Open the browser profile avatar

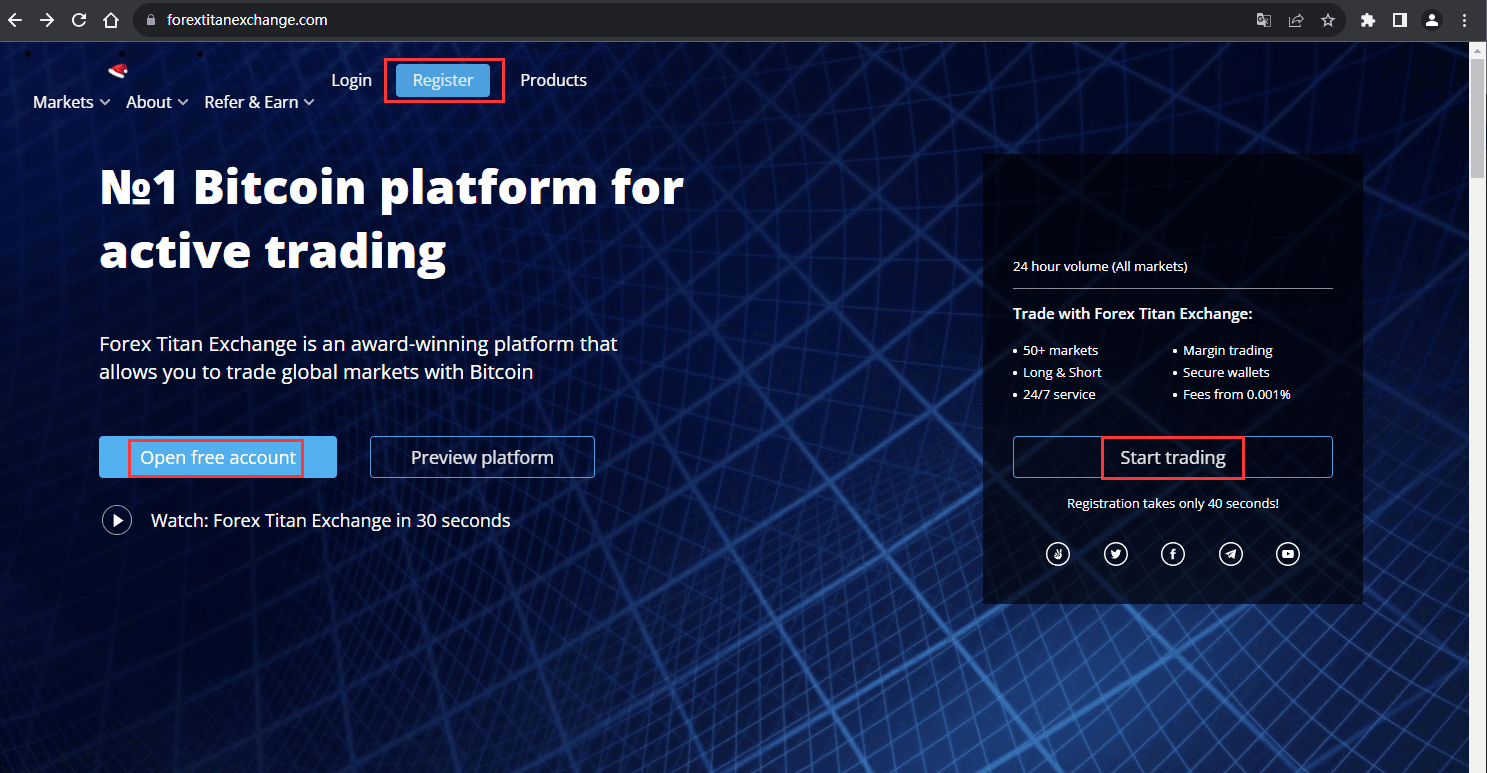[x=1432, y=20]
